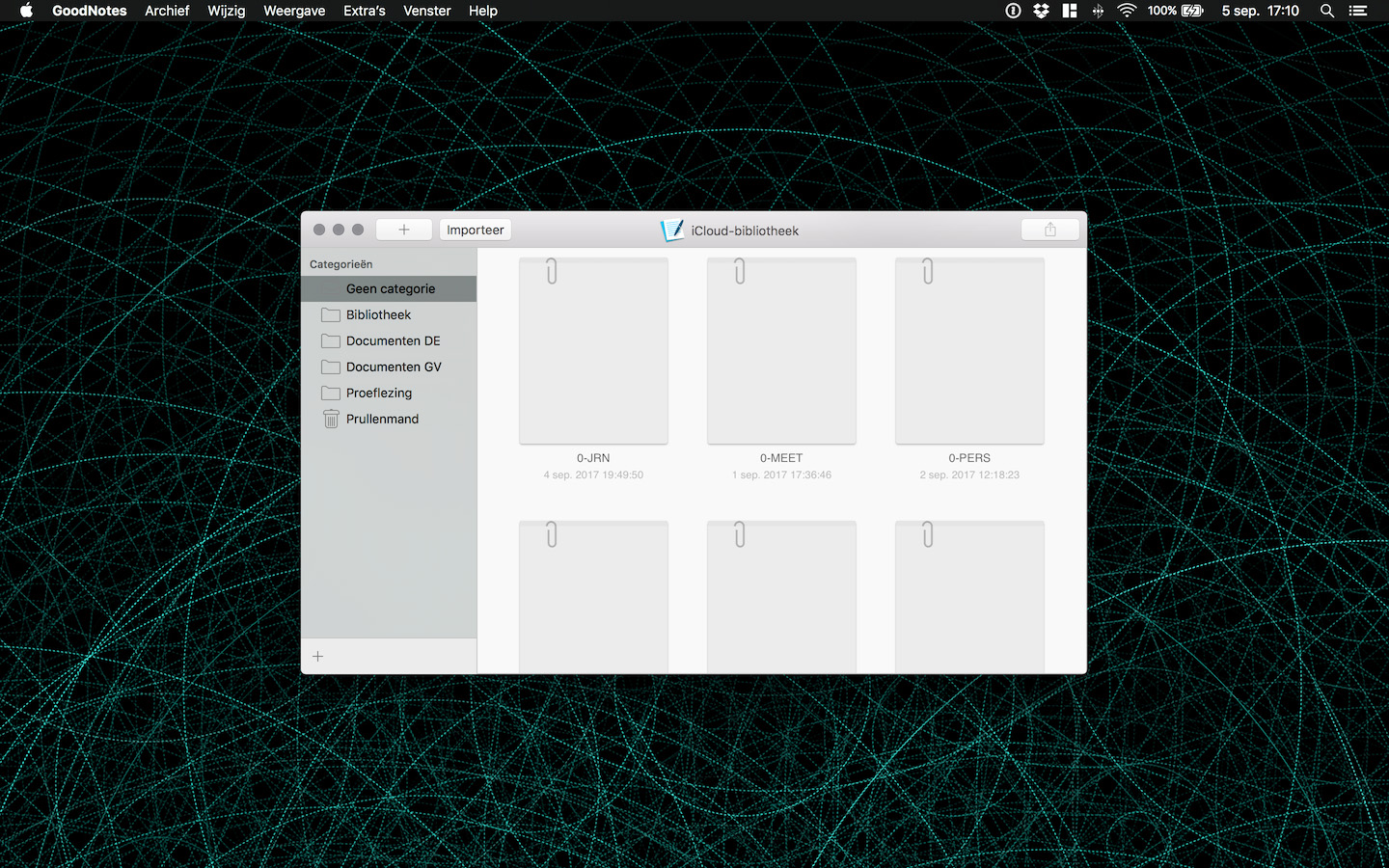This screenshot has height=868, width=1389.
Task: Select the 0-JRN notebook thumbnail
Action: 593,351
